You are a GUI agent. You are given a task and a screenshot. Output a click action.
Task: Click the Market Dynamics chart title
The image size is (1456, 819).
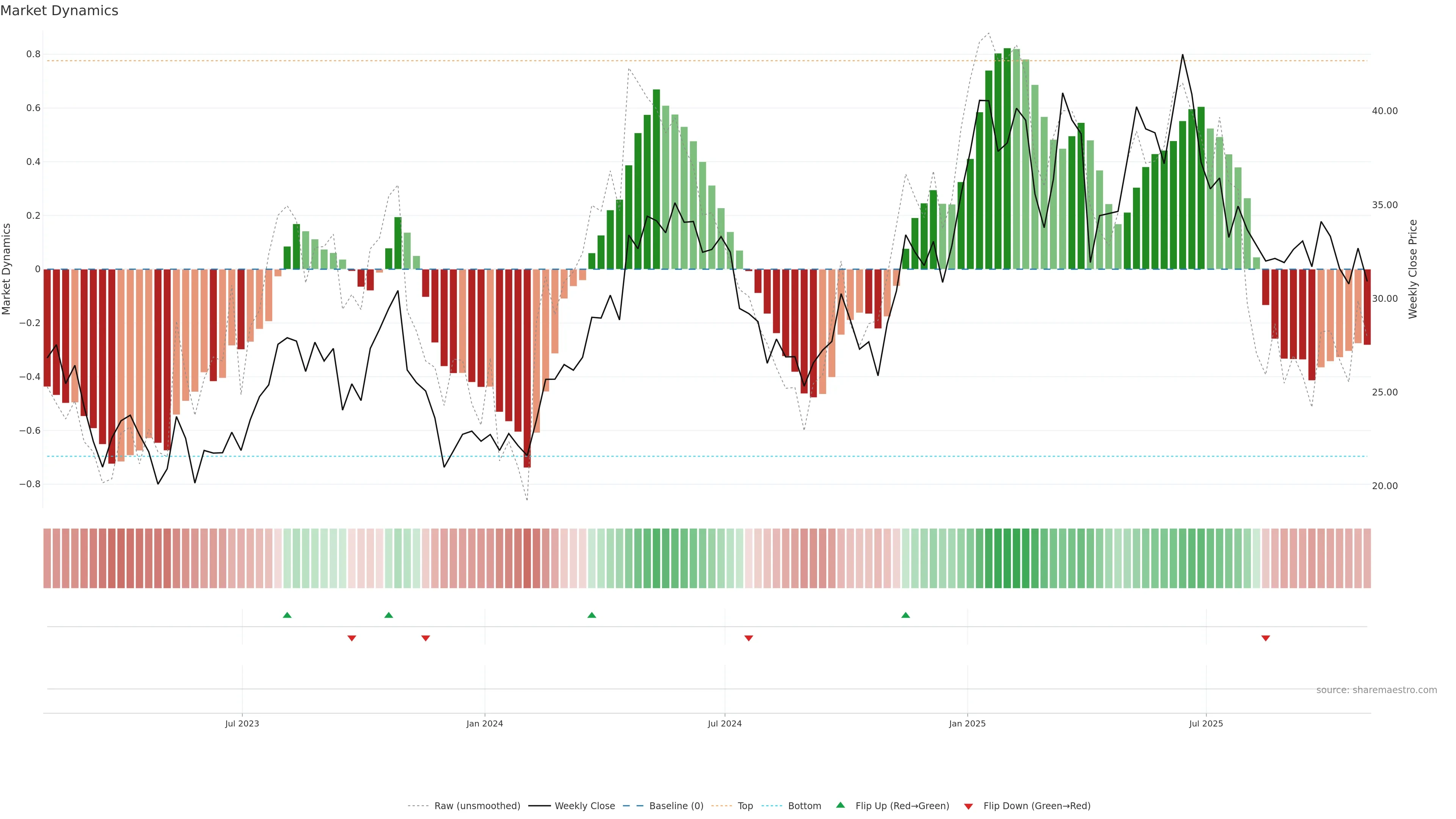click(60, 11)
